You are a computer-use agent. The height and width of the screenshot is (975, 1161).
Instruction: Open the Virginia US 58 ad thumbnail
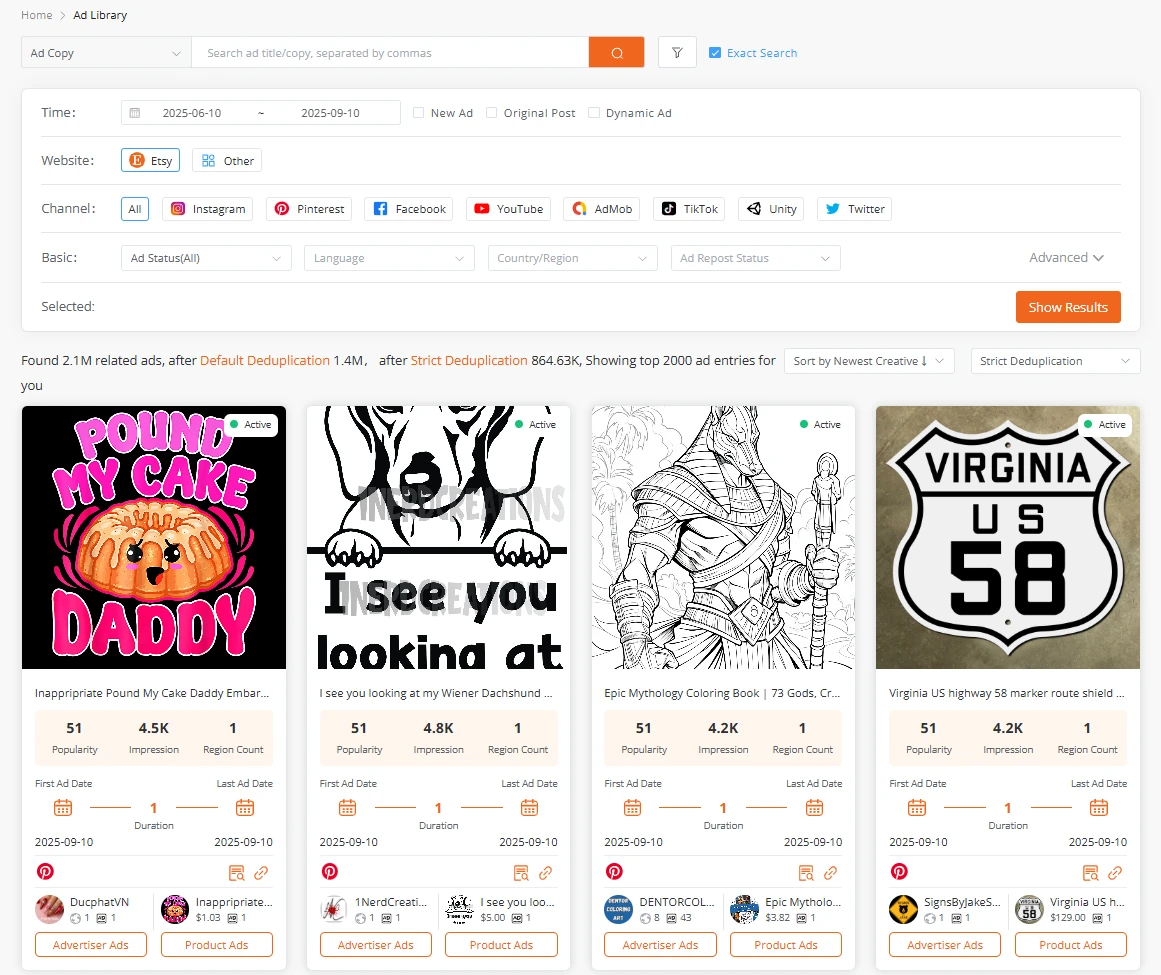pos(1007,537)
